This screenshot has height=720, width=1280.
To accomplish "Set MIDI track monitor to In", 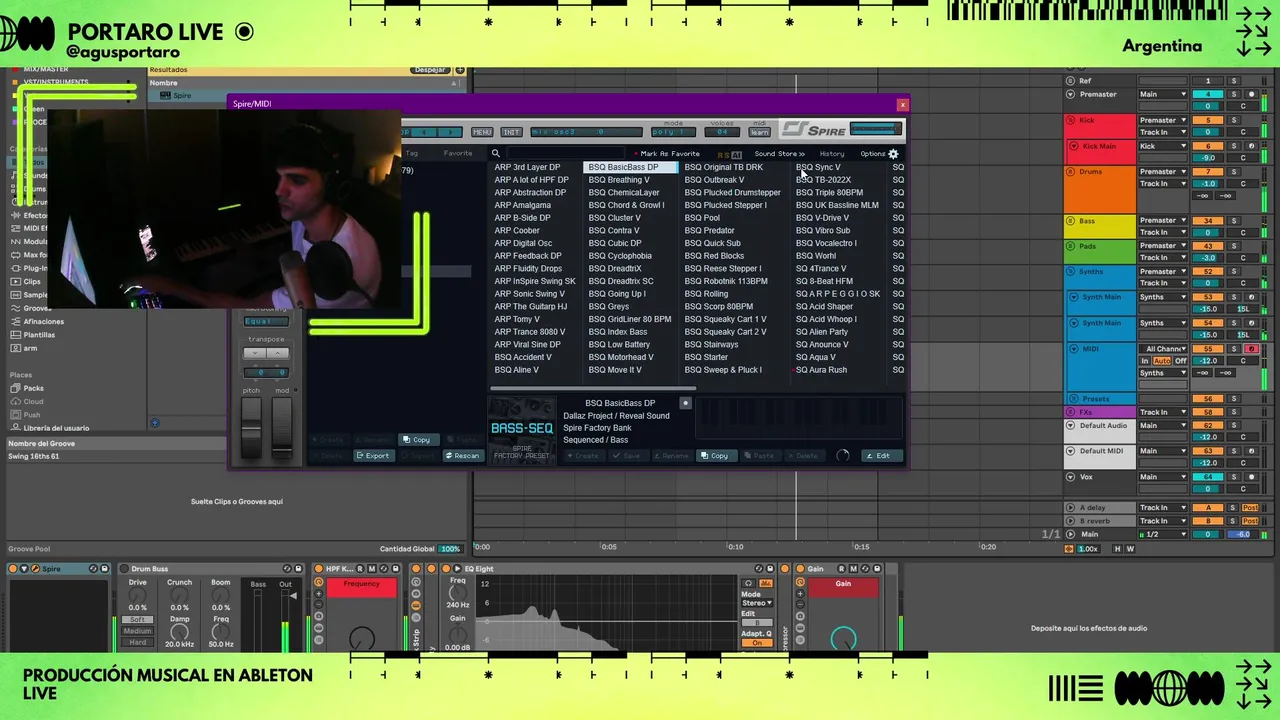I will pos(1145,361).
